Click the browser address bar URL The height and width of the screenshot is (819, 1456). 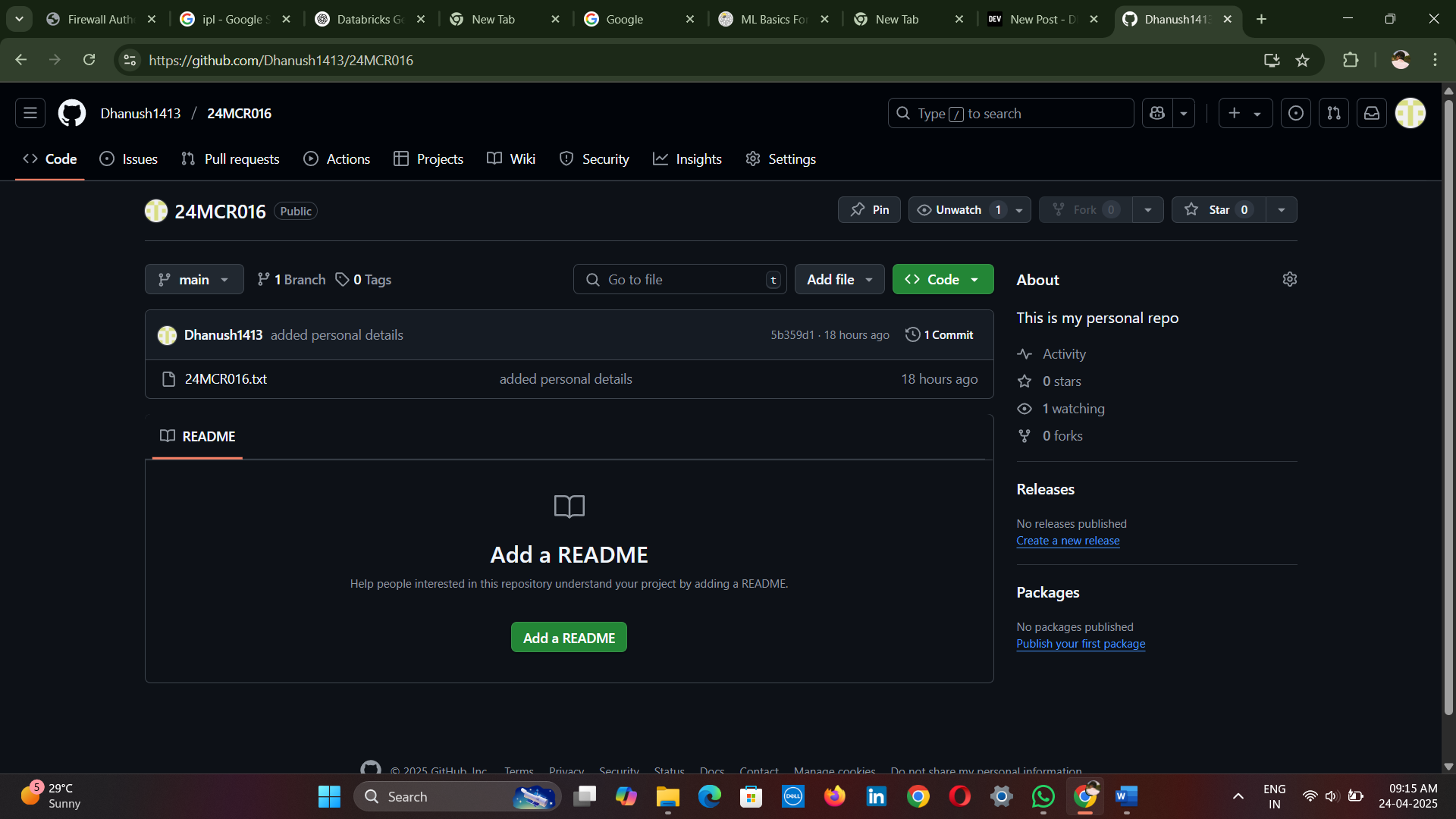281,60
